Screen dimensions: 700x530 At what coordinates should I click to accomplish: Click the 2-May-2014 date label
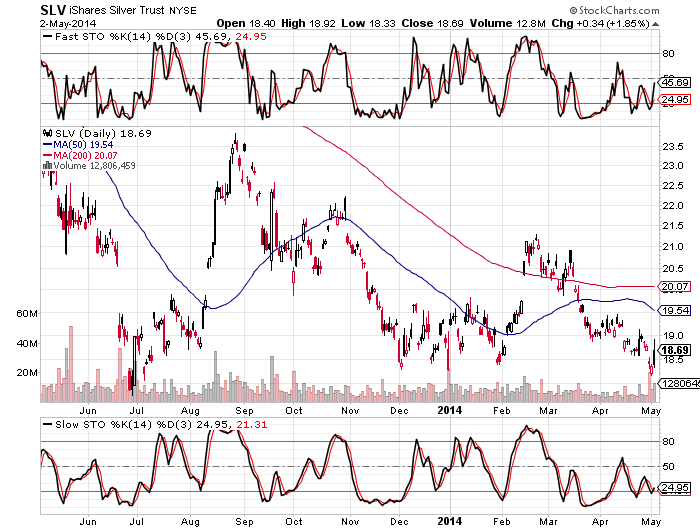tap(68, 24)
